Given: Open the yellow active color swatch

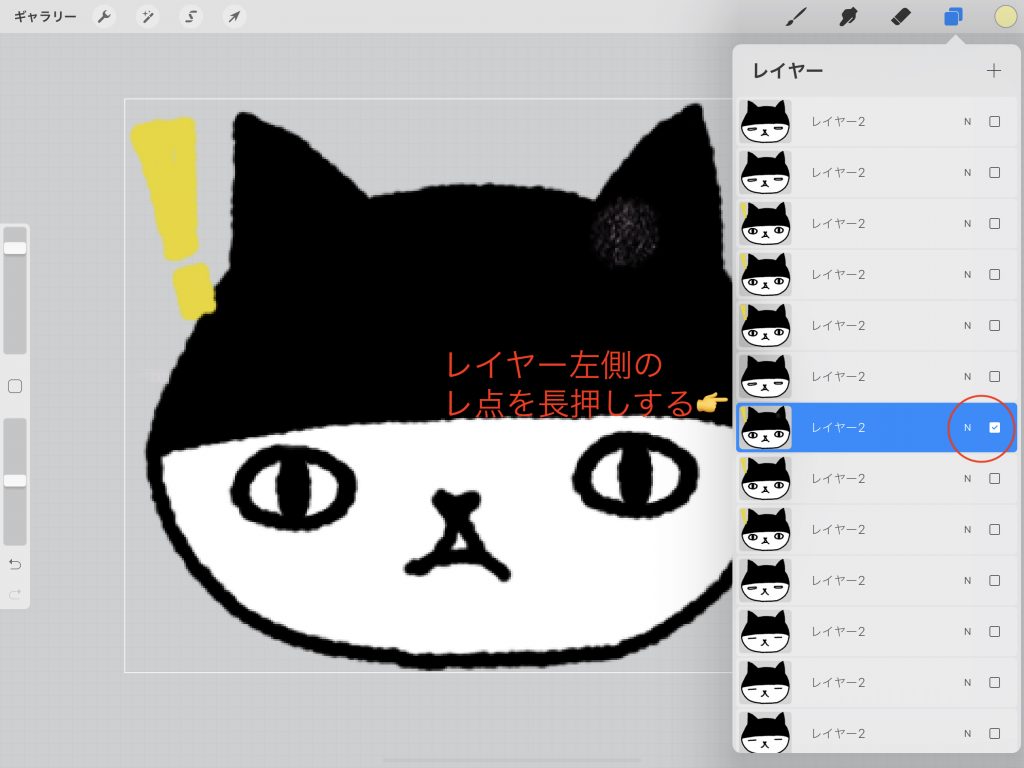Looking at the screenshot, I should [1004, 16].
